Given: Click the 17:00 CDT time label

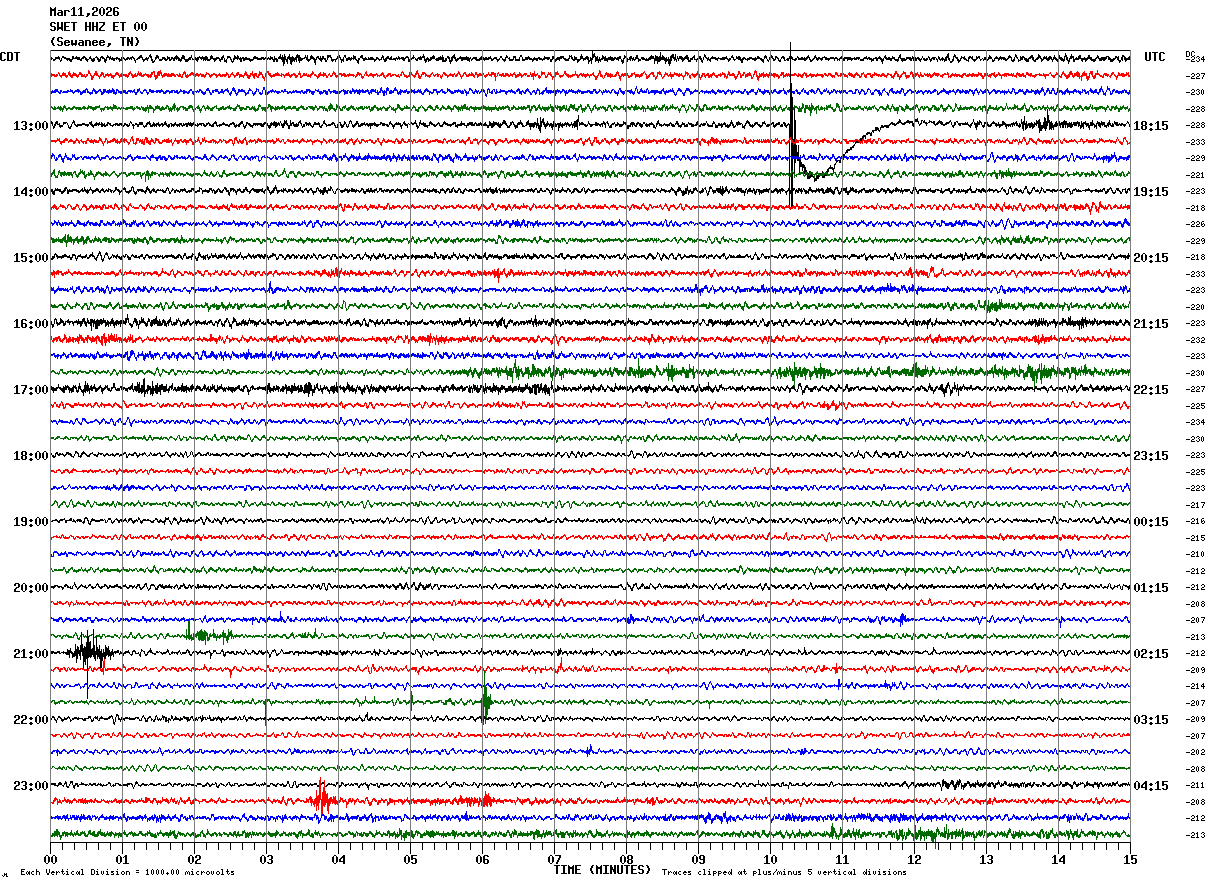Looking at the screenshot, I should click(x=31, y=390).
